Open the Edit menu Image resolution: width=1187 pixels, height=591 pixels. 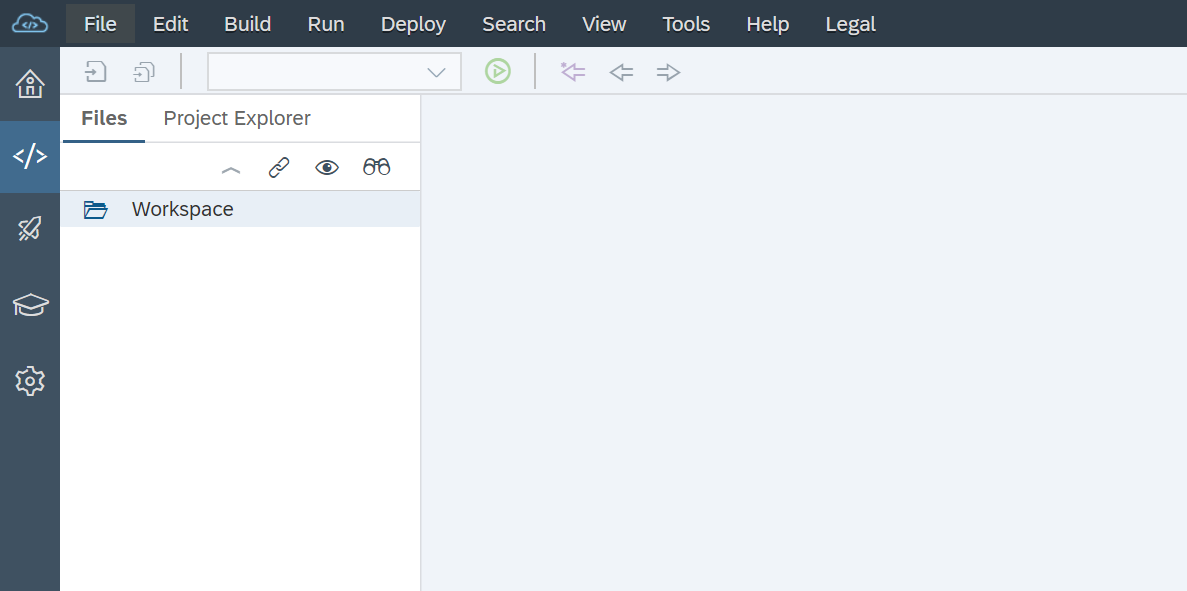click(170, 24)
